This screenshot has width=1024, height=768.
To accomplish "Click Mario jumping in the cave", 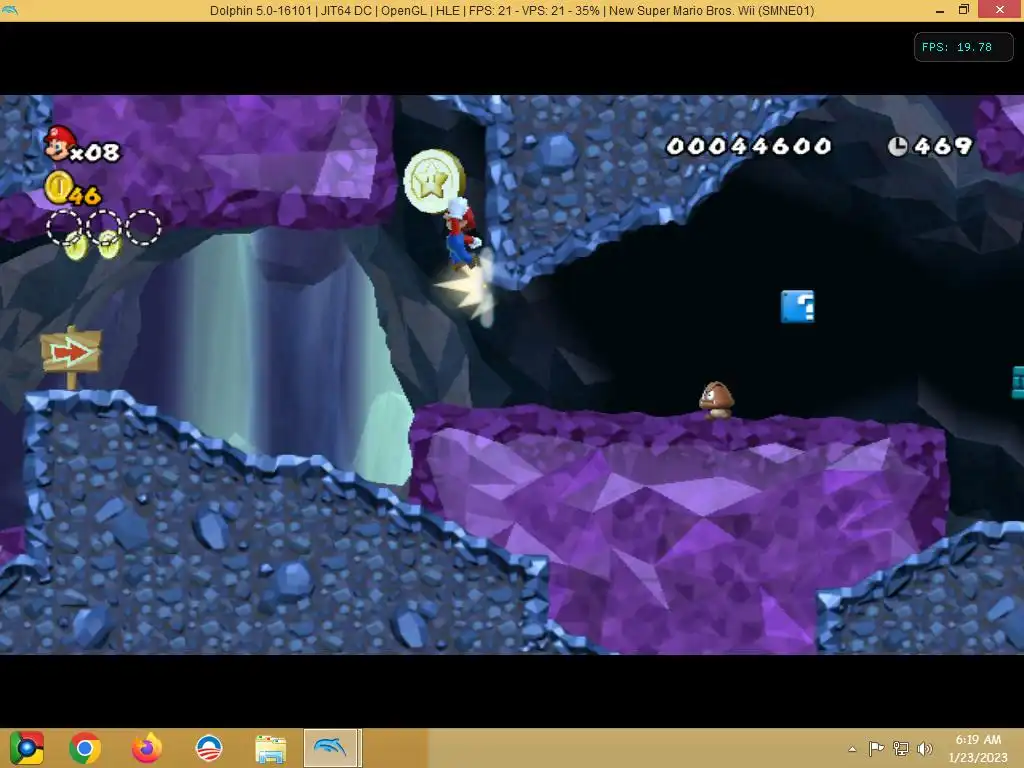I will coord(462,232).
